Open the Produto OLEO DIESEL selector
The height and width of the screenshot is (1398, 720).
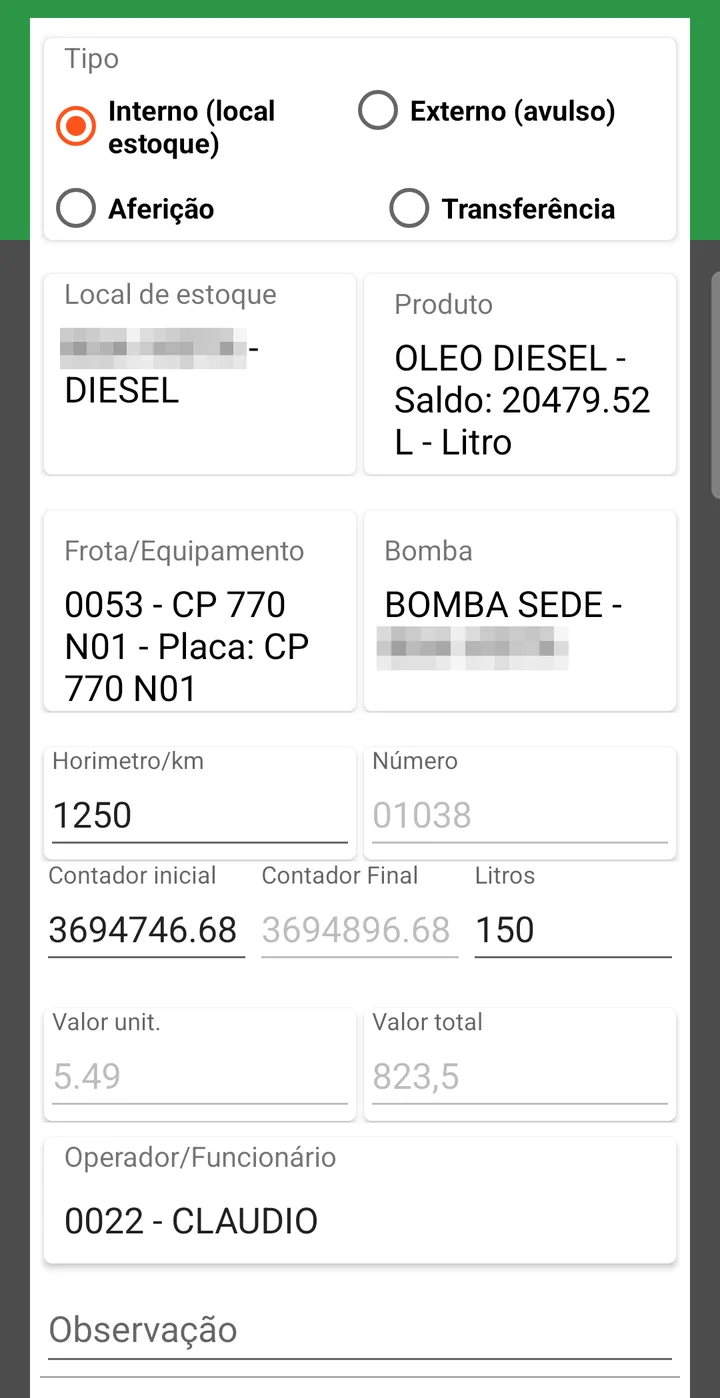pyautogui.click(x=520, y=374)
